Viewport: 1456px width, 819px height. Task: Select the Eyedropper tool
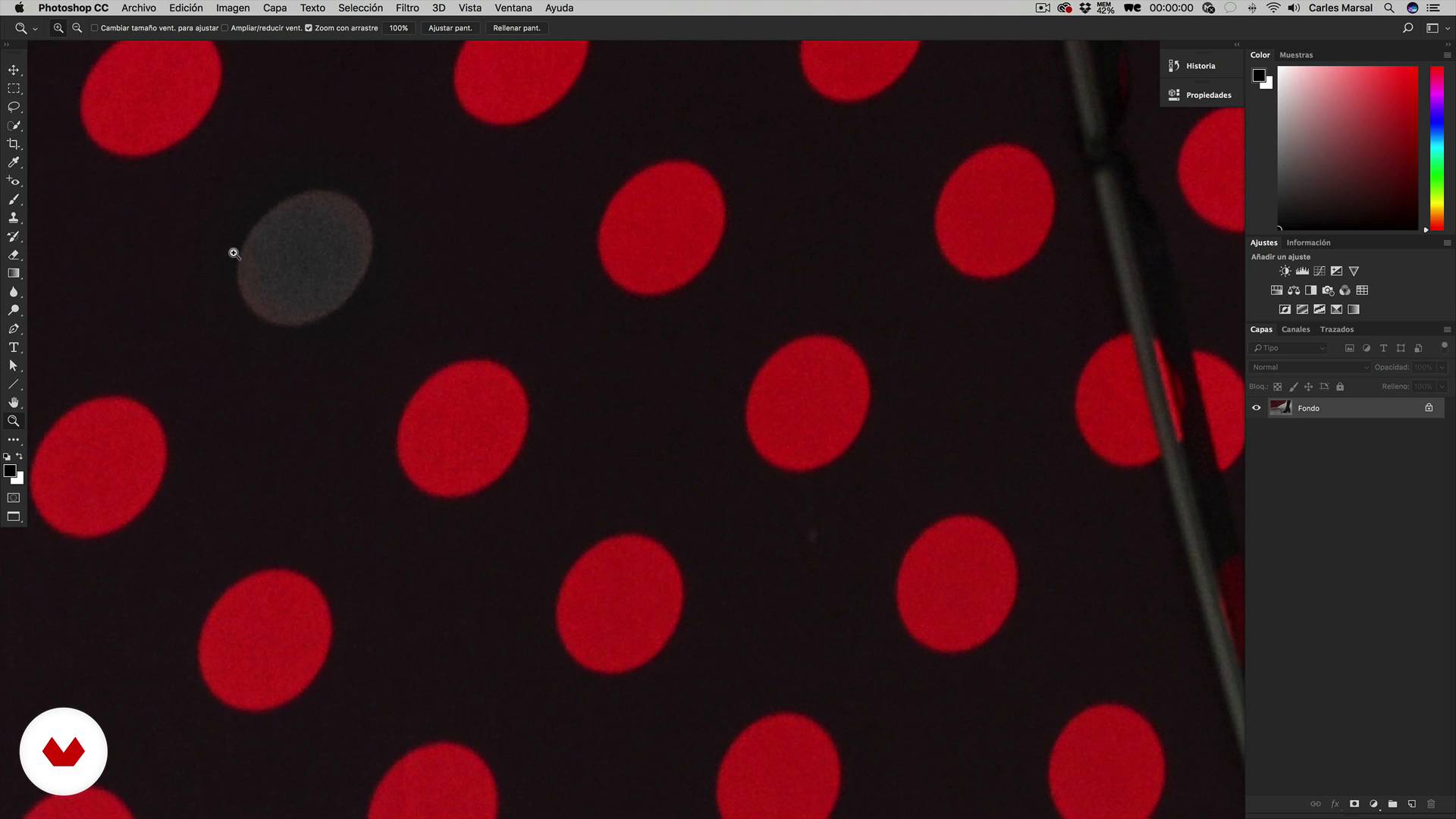click(x=14, y=162)
